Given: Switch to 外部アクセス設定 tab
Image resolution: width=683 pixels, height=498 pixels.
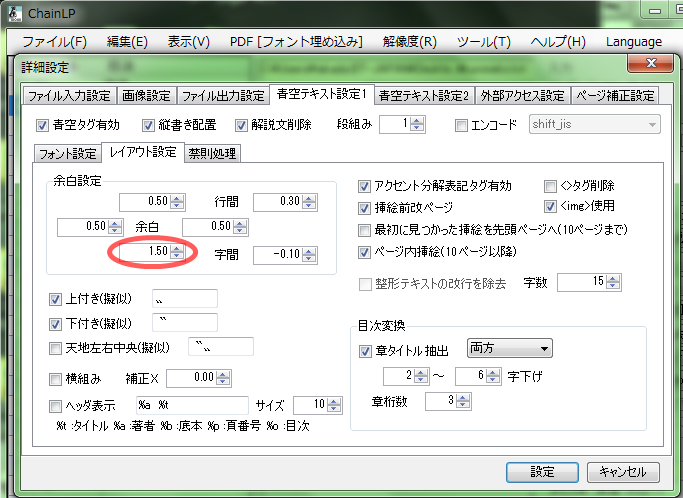Looking at the screenshot, I should [x=523, y=95].
